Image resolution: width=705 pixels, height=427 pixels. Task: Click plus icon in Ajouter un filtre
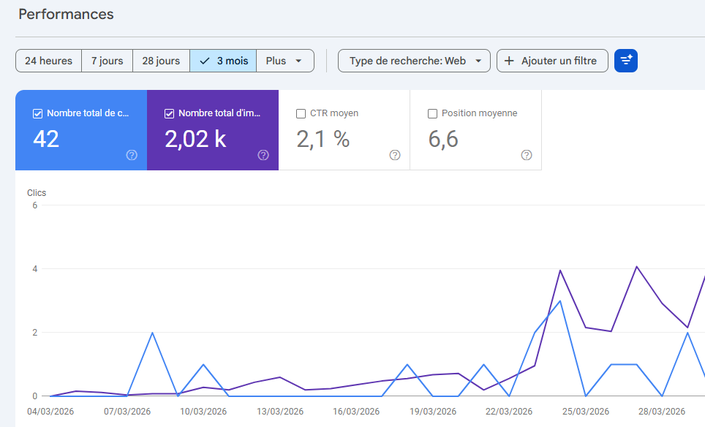(x=509, y=61)
